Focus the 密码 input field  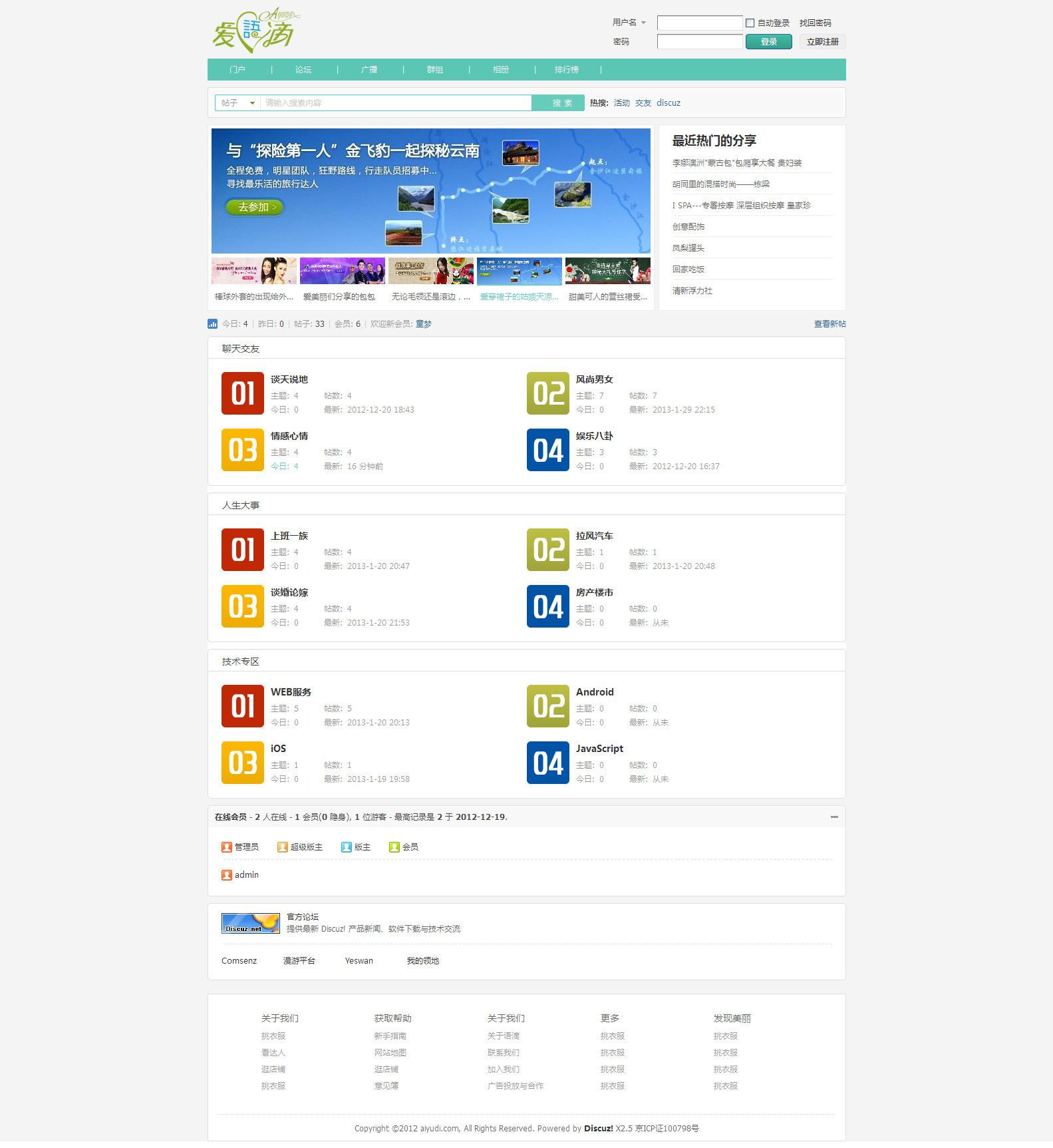click(x=700, y=42)
